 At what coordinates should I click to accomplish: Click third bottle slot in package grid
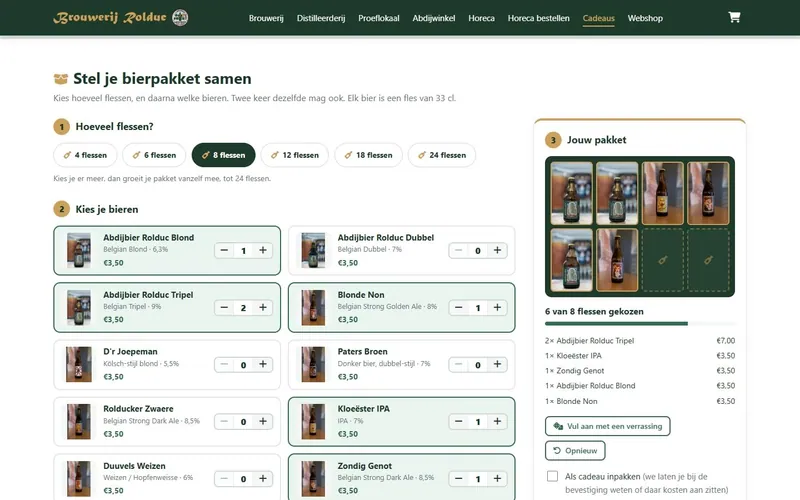[662, 193]
